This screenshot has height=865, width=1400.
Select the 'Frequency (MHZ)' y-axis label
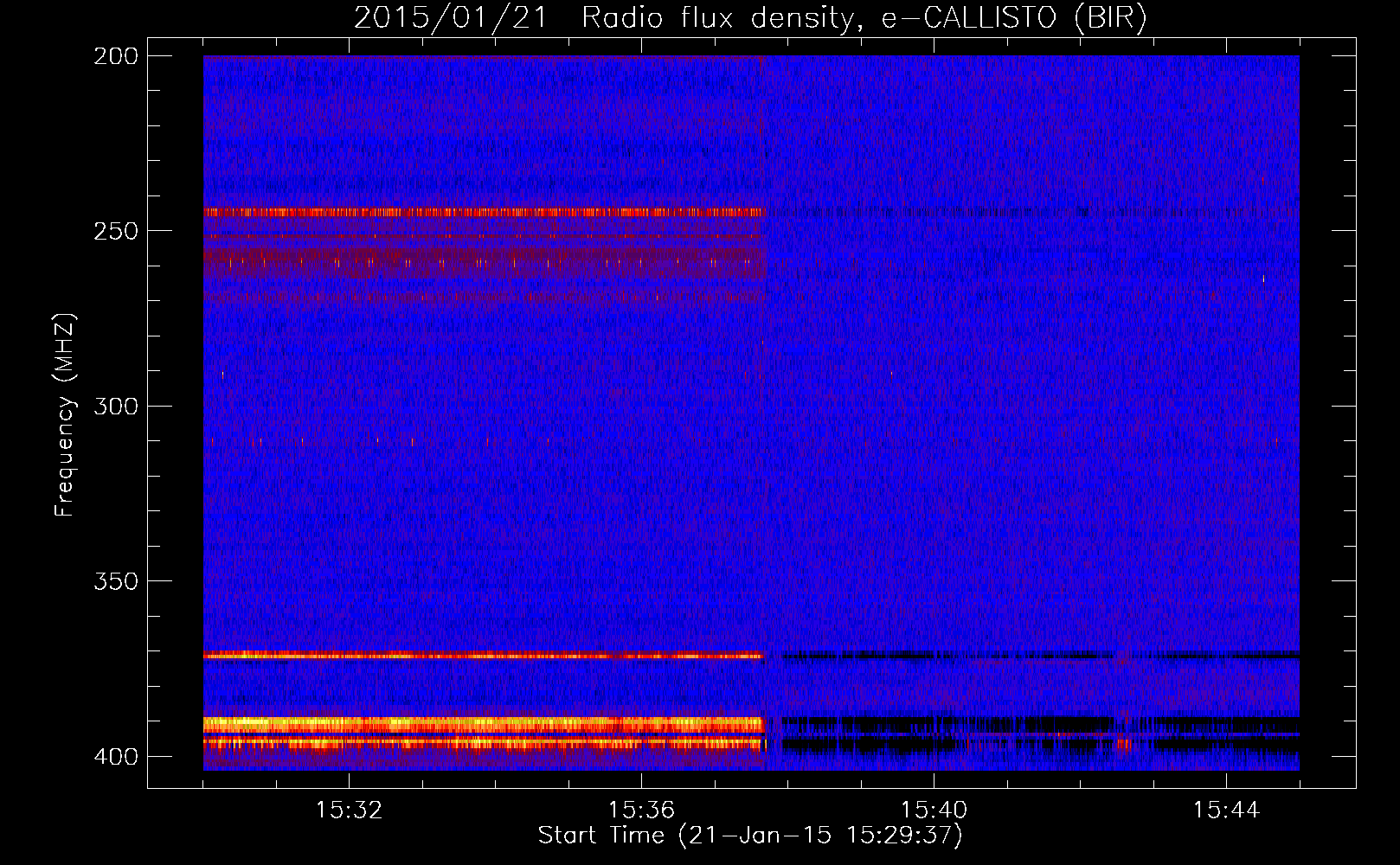click(x=65, y=415)
